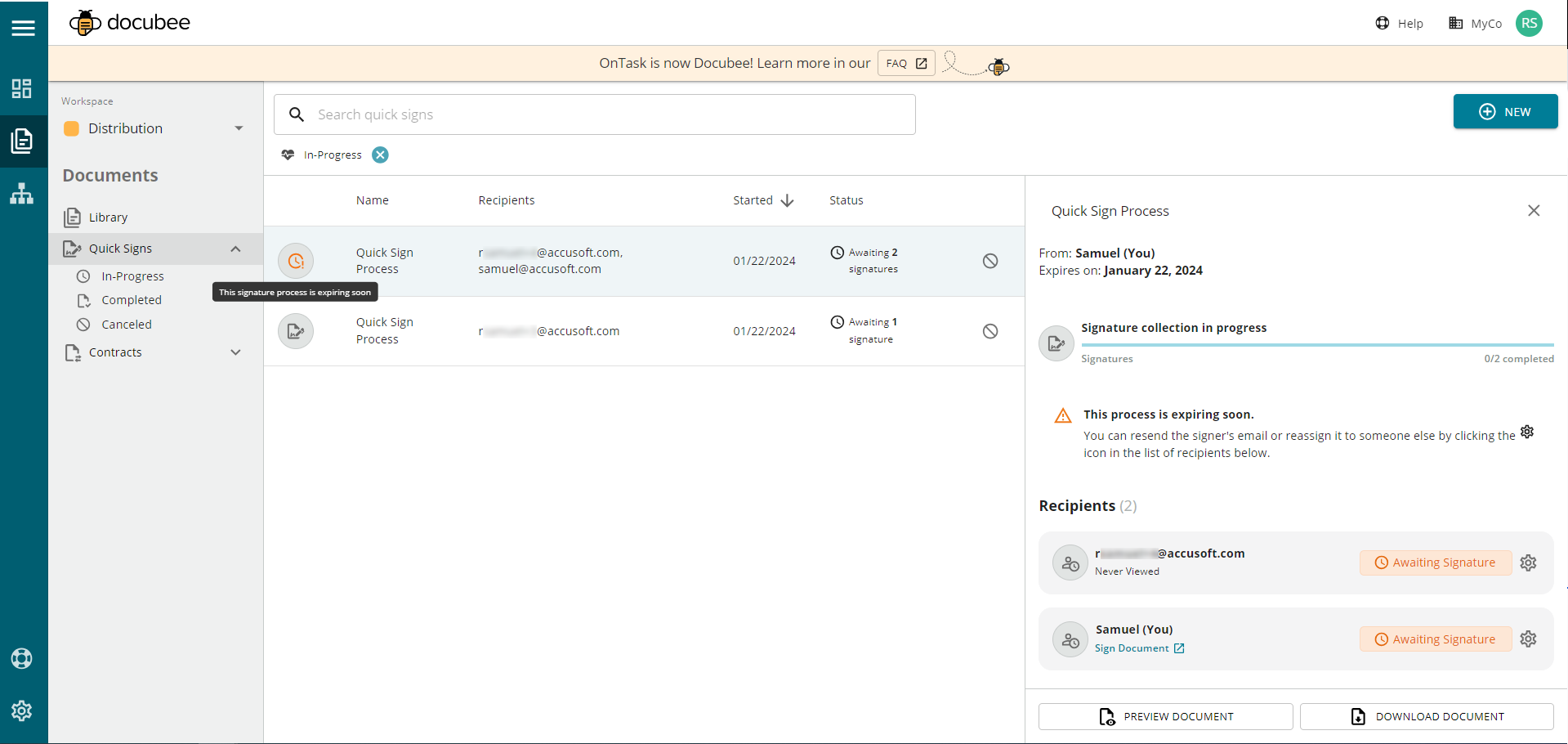The width and height of the screenshot is (1568, 744).
Task: Sort by the Recipients column header
Action: click(507, 200)
